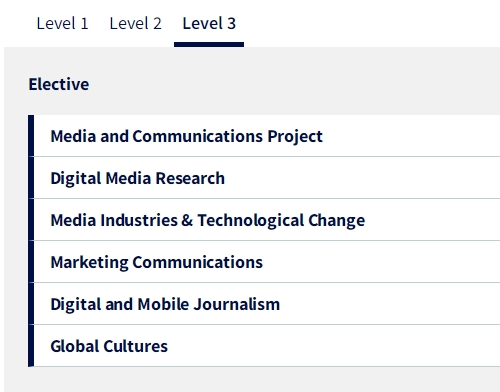Click the word Cultures in the last row
The width and height of the screenshot is (500, 392).
(x=136, y=346)
